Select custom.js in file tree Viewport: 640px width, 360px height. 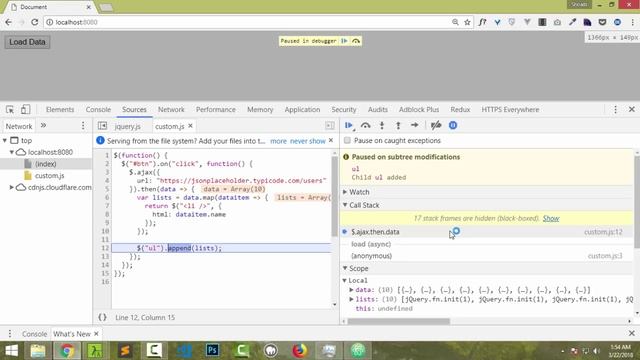(x=49, y=176)
